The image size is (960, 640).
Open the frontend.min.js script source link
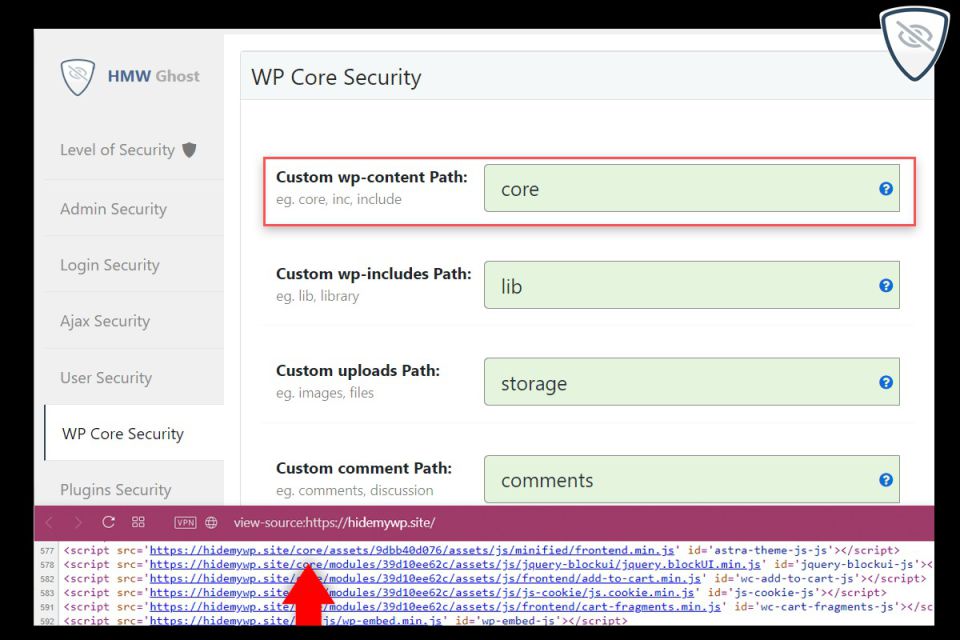pyautogui.click(x=410, y=550)
